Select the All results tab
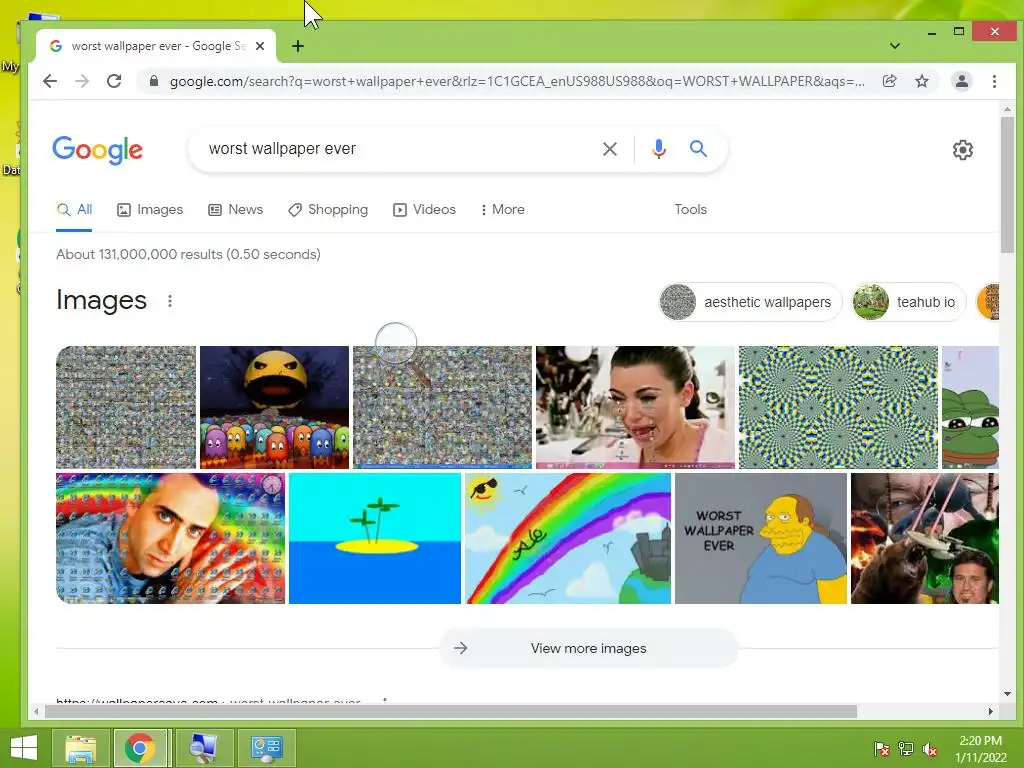This screenshot has width=1024, height=768. tap(74, 210)
